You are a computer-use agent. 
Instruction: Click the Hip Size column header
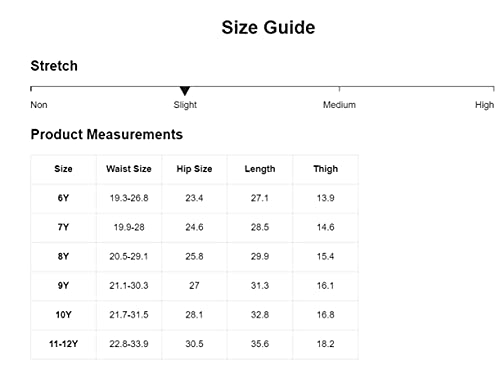194,169
